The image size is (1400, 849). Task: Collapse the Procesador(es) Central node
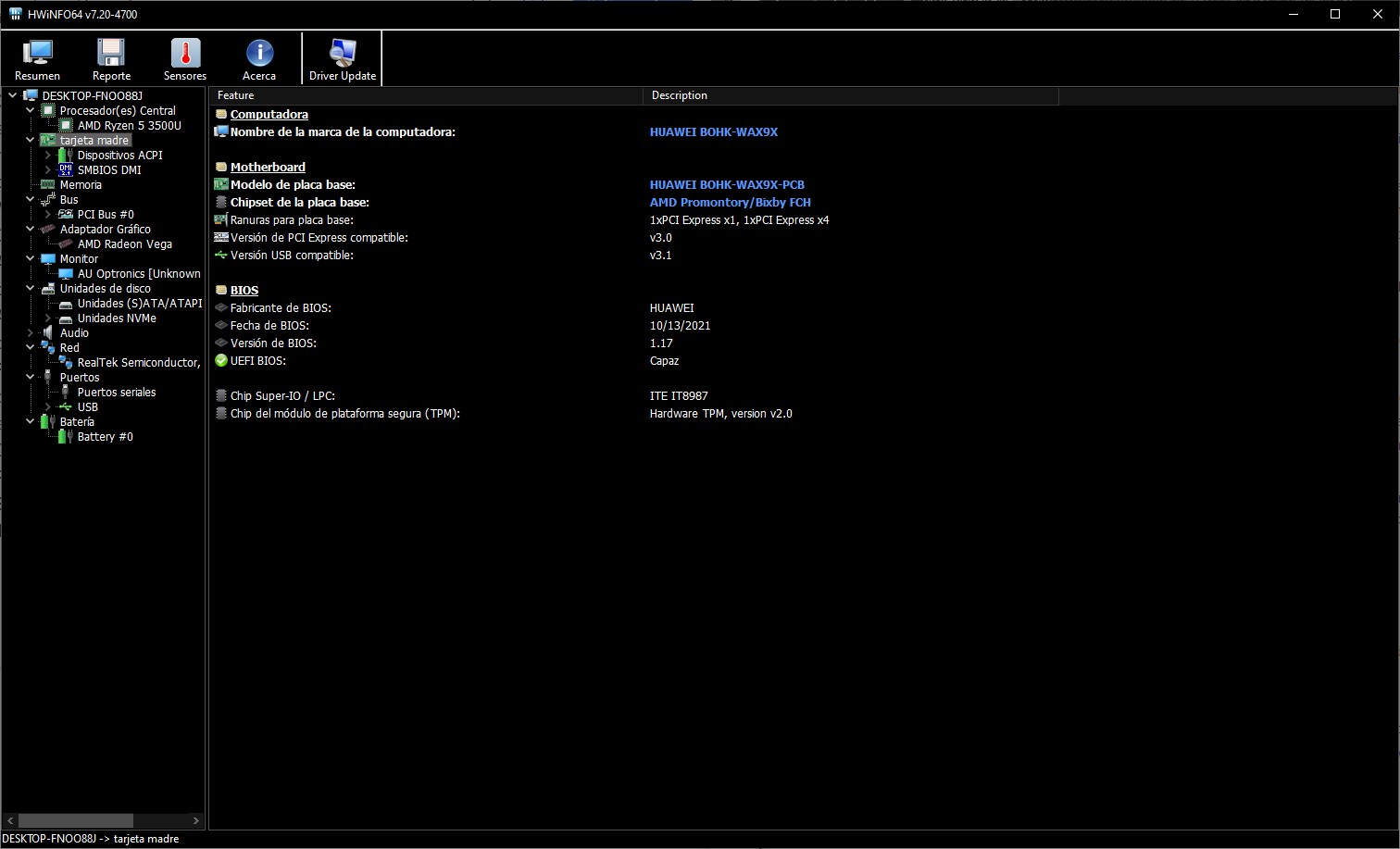point(30,110)
